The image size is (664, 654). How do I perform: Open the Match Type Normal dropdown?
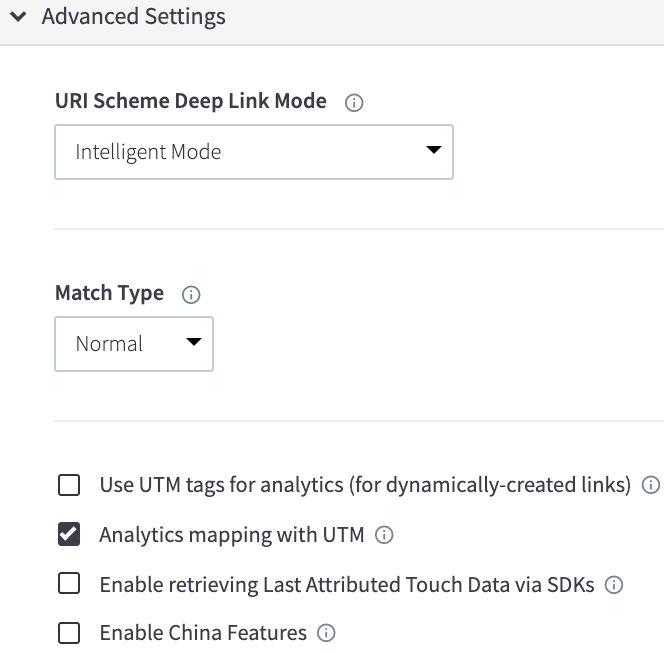[x=134, y=344]
